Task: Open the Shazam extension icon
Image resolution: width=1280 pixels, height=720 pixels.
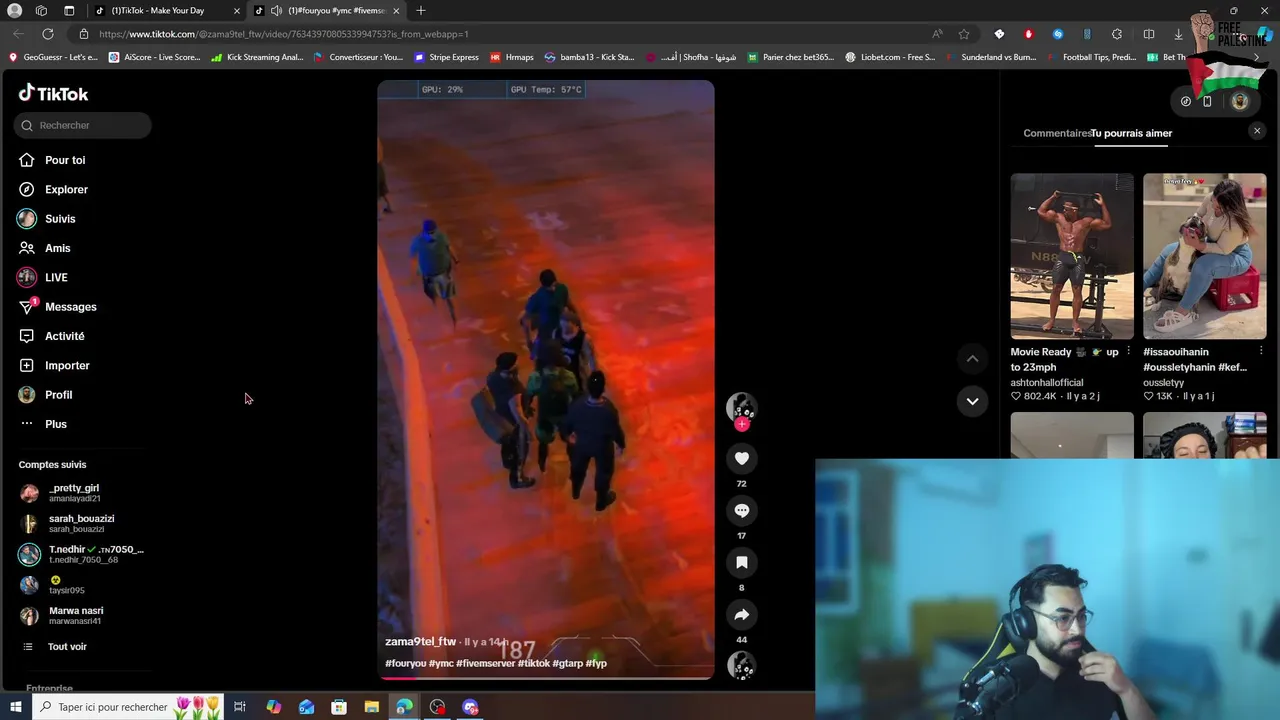Action: [x=1058, y=34]
